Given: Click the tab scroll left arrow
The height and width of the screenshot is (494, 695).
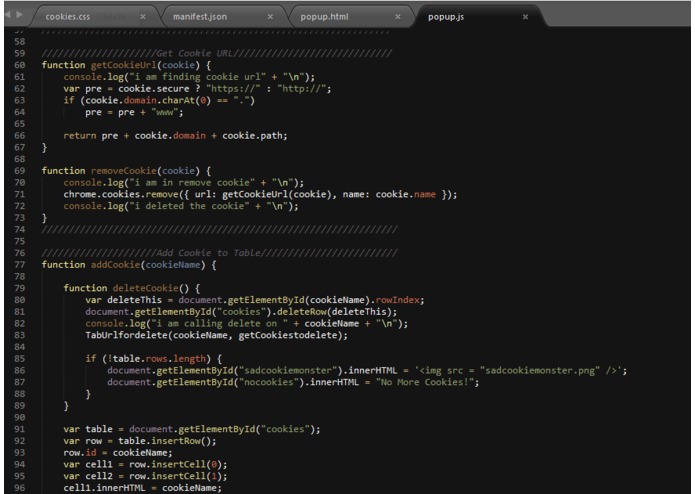Looking at the screenshot, I should 8,15.
